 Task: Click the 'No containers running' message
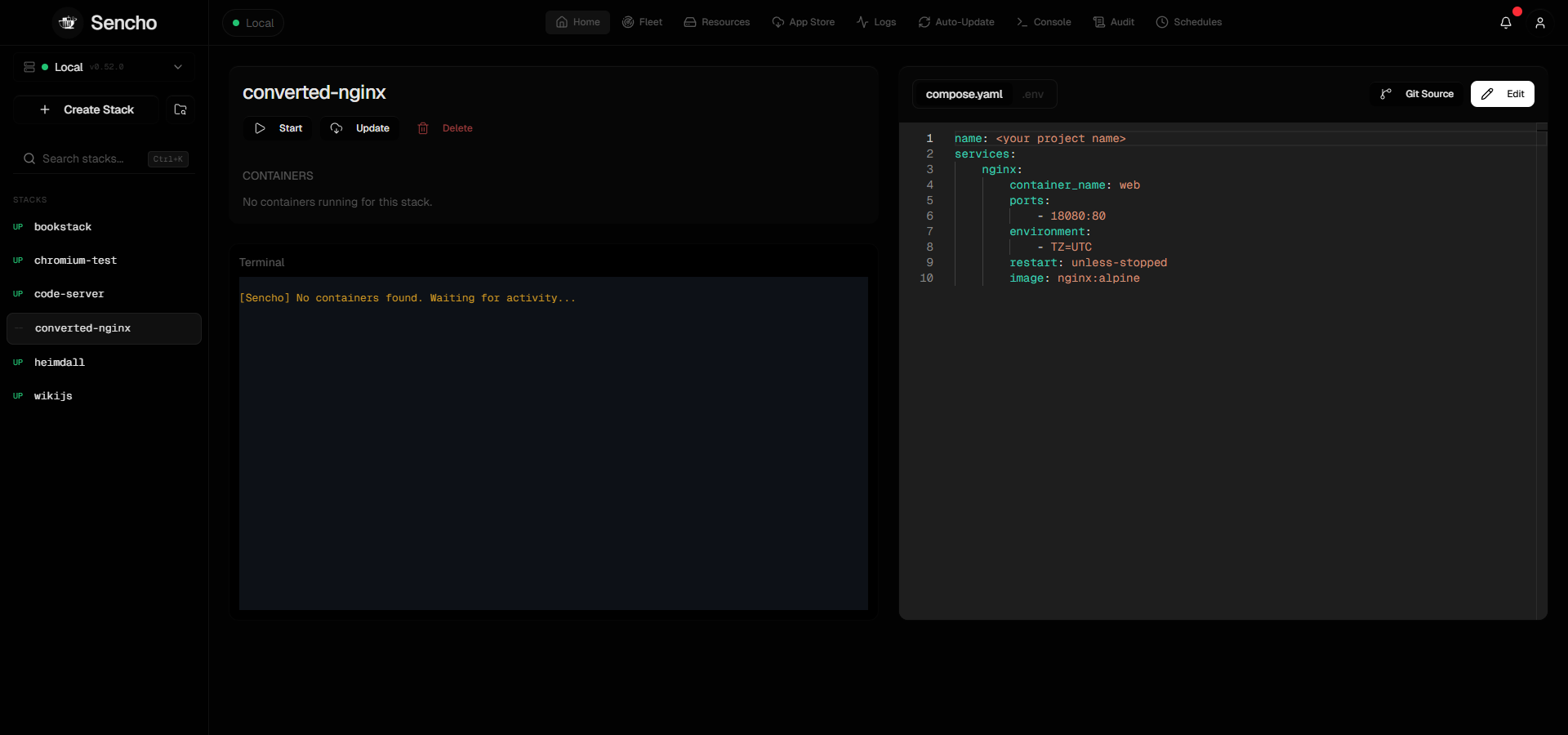click(x=337, y=202)
